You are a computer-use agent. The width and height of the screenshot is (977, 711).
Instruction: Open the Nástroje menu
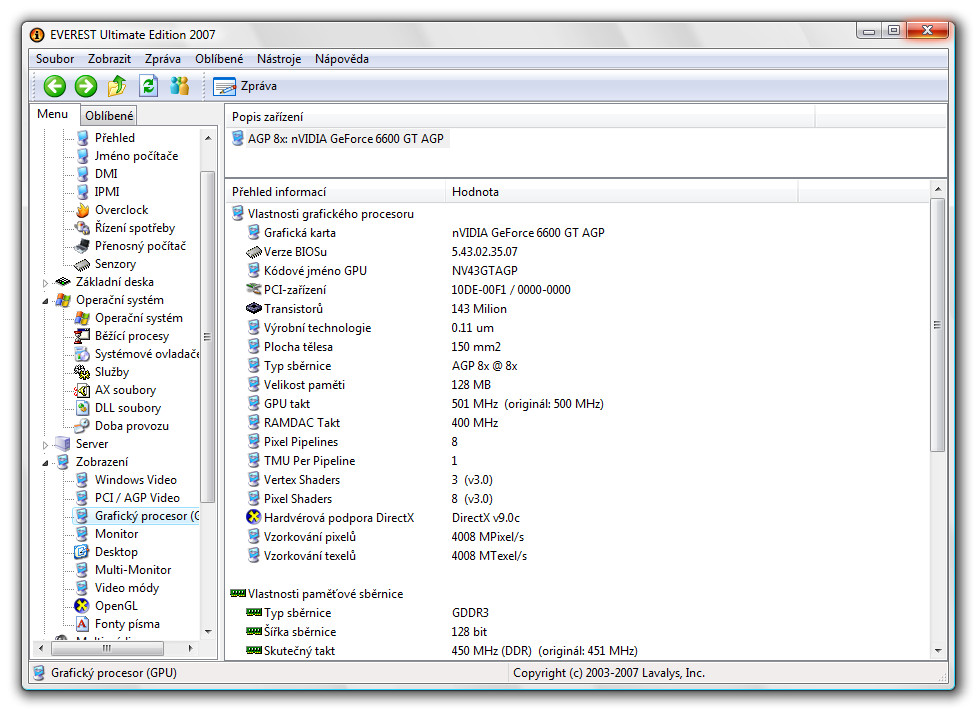279,59
